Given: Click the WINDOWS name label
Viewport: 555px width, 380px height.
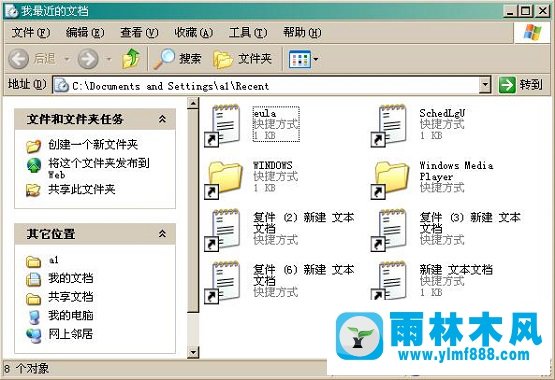Looking at the screenshot, I should [273, 165].
